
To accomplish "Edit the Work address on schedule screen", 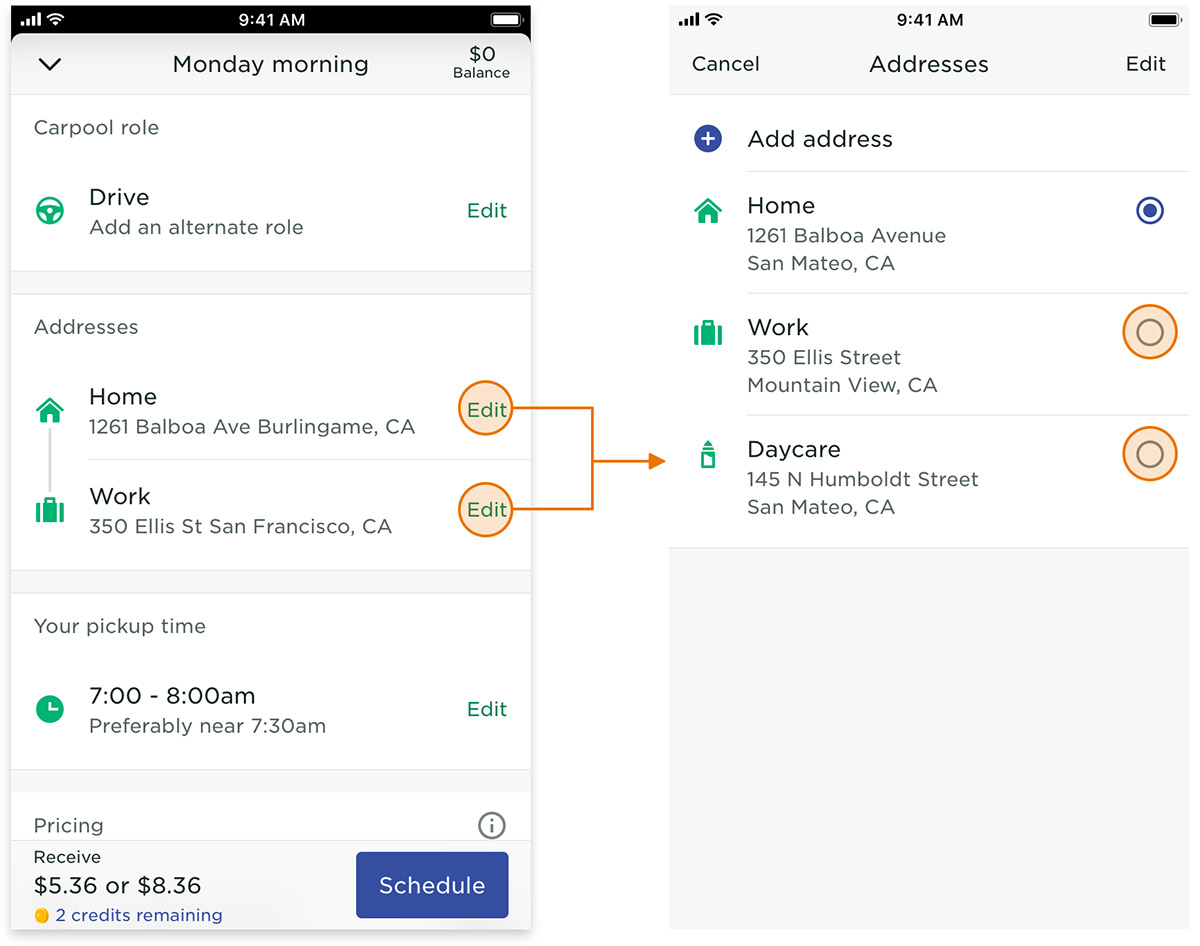I will (486, 510).
